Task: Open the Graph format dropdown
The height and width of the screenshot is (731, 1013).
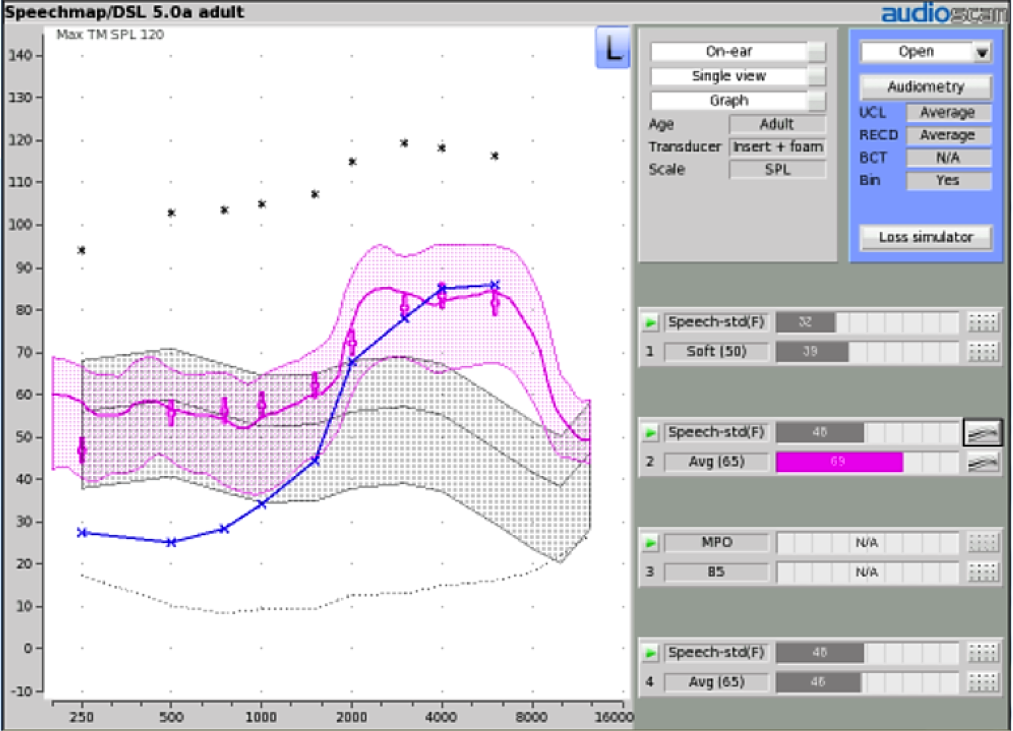Action: [738, 101]
